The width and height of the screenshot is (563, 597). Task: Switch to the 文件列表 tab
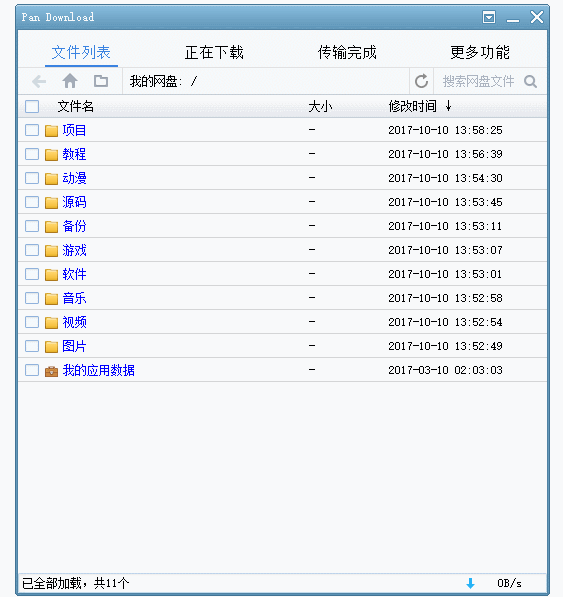(x=81, y=52)
